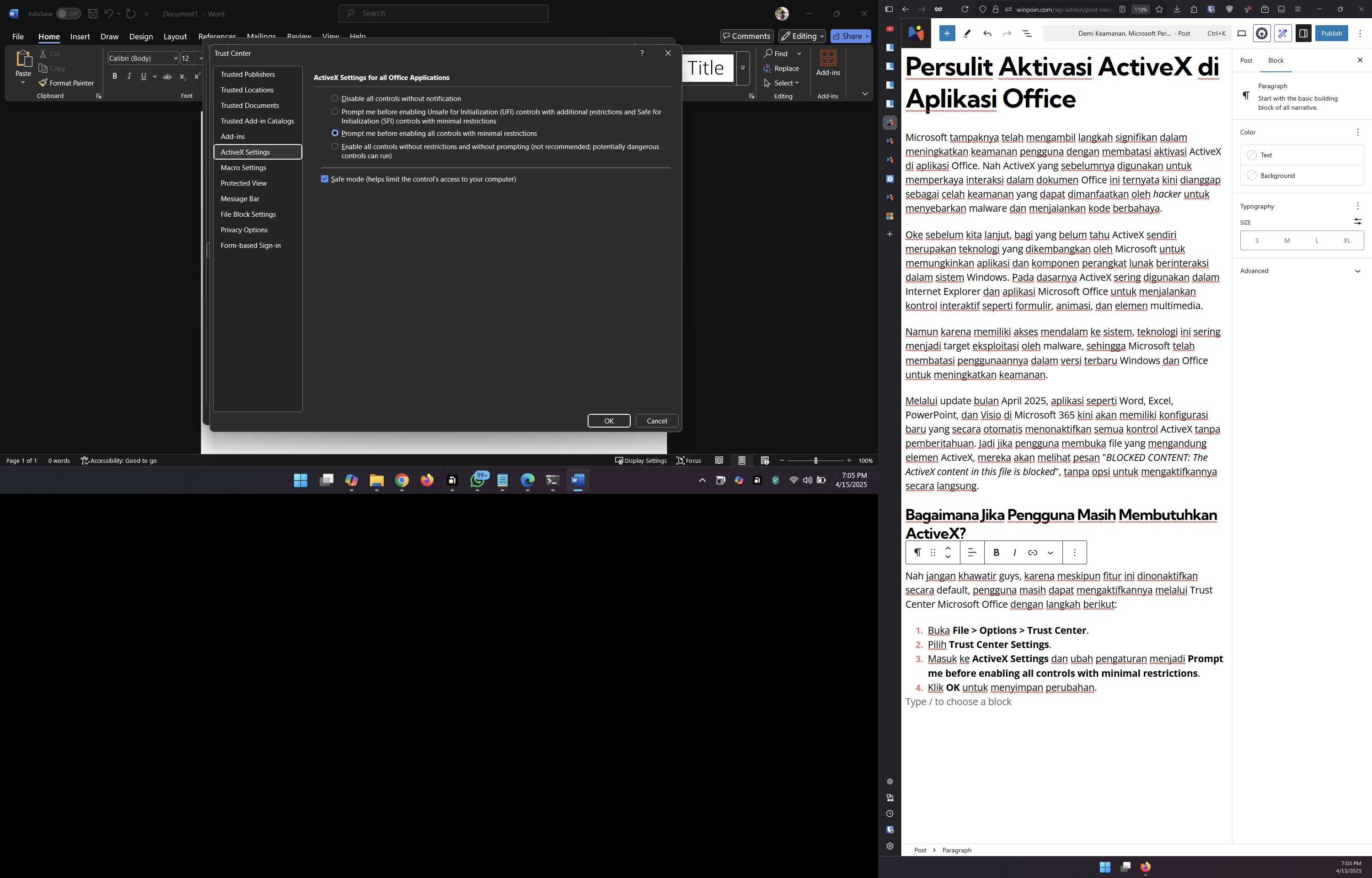The image size is (1372, 878).
Task: Click block toolbar Bold button
Action: point(997,552)
